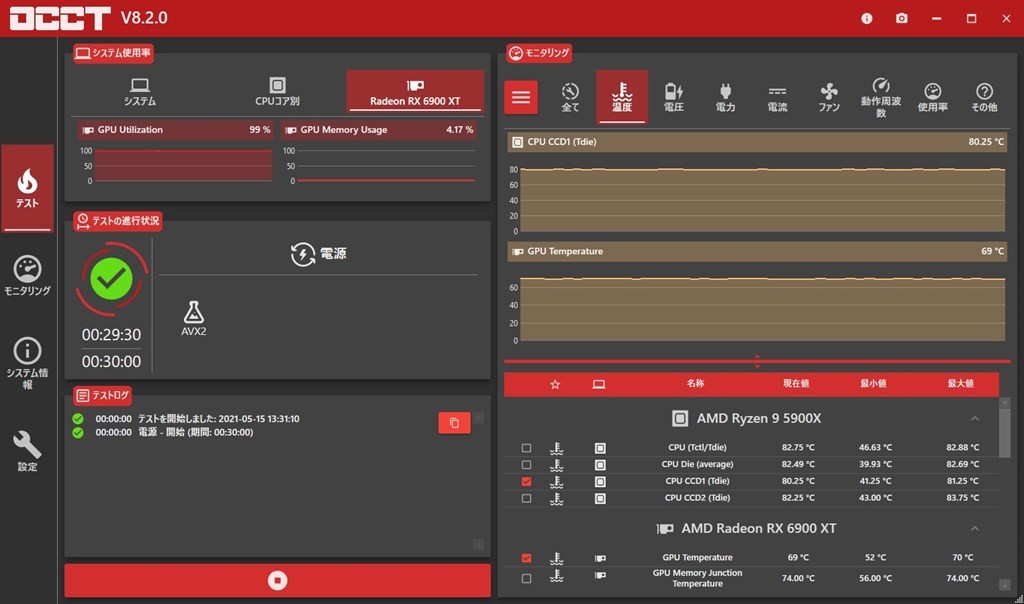Open the red hamburger menu in monitoring
1024x604 pixels.
521,97
